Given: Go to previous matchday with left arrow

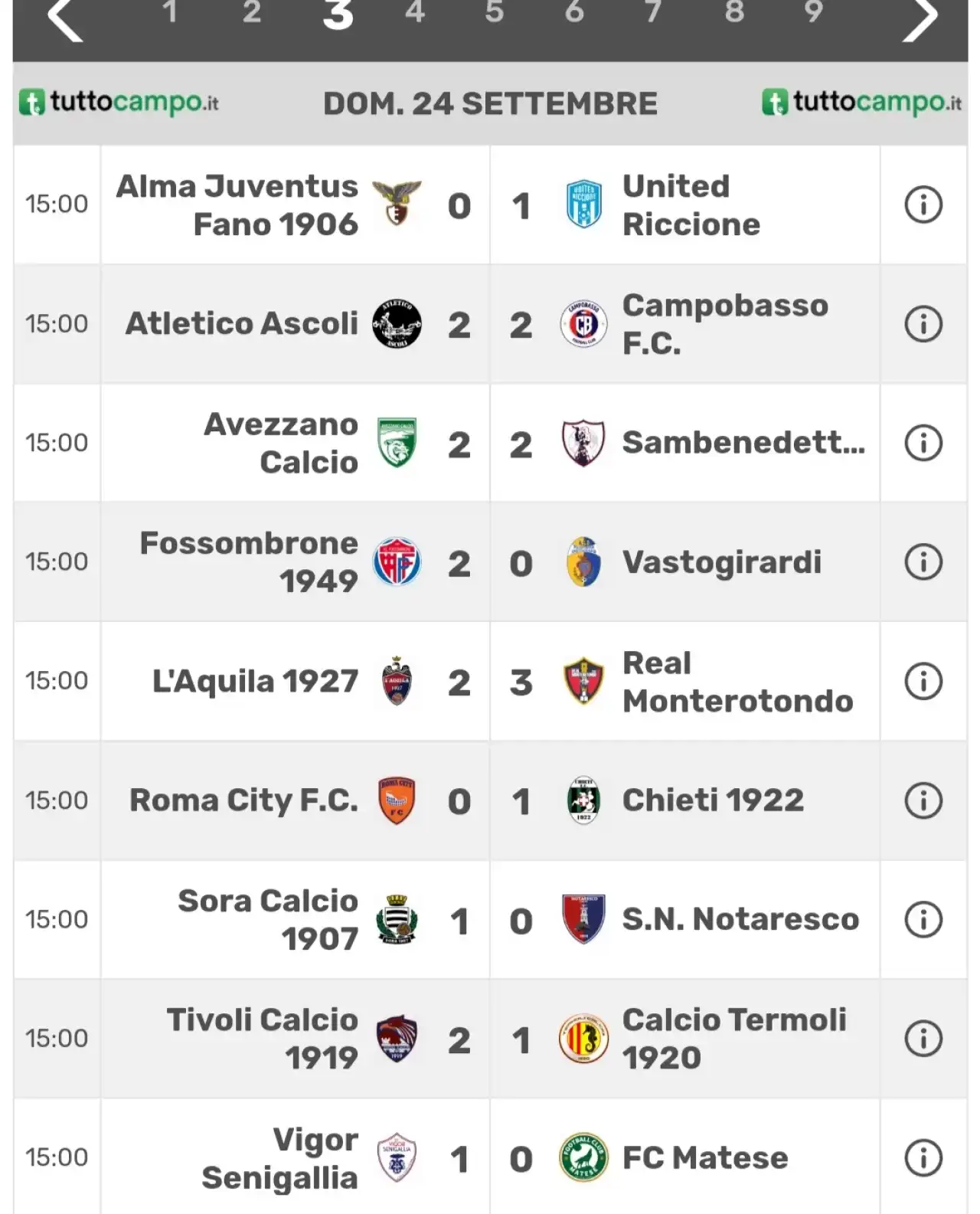Looking at the screenshot, I should coord(65,18).
